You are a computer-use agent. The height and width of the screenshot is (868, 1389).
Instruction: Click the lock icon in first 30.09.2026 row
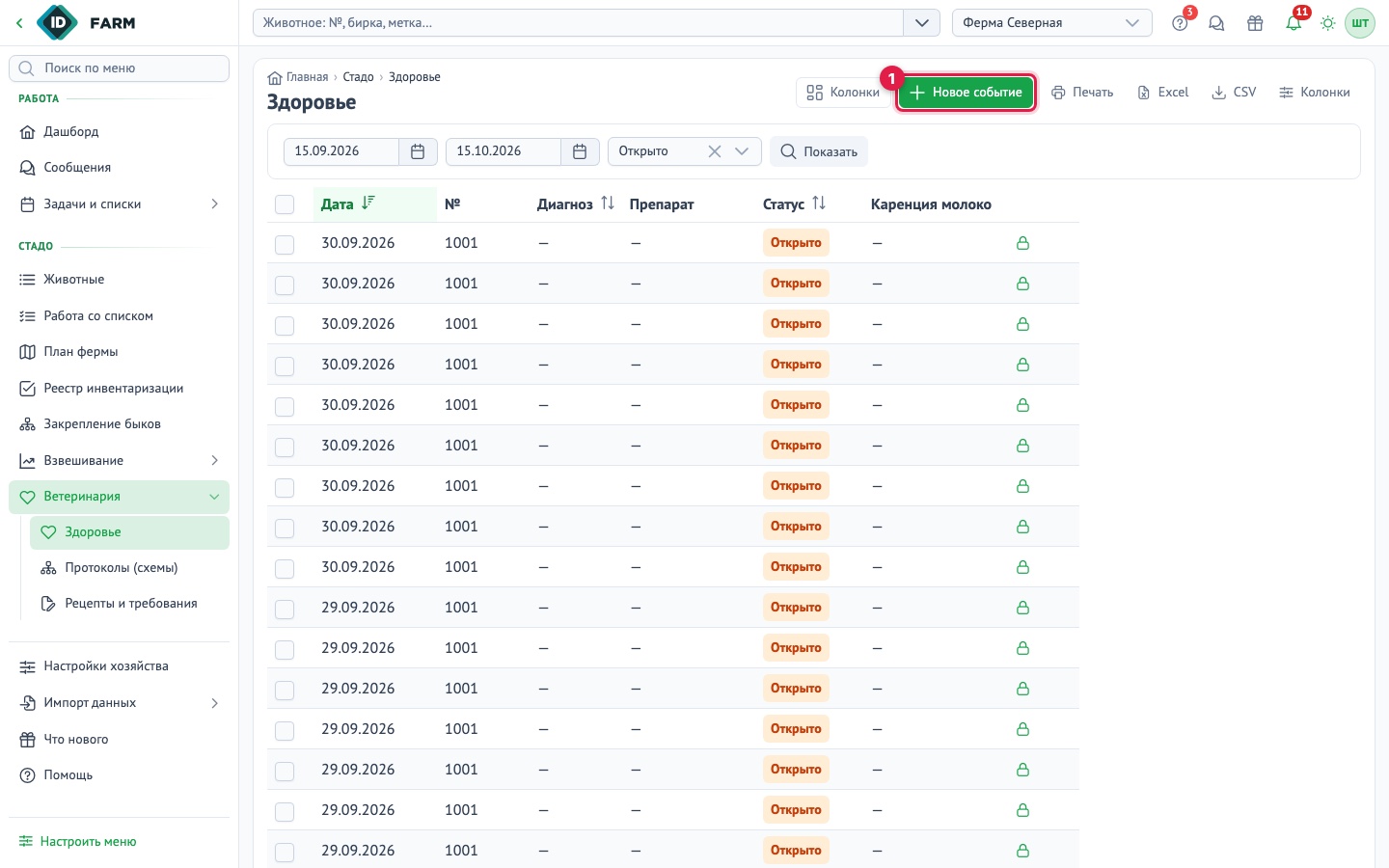click(1022, 243)
